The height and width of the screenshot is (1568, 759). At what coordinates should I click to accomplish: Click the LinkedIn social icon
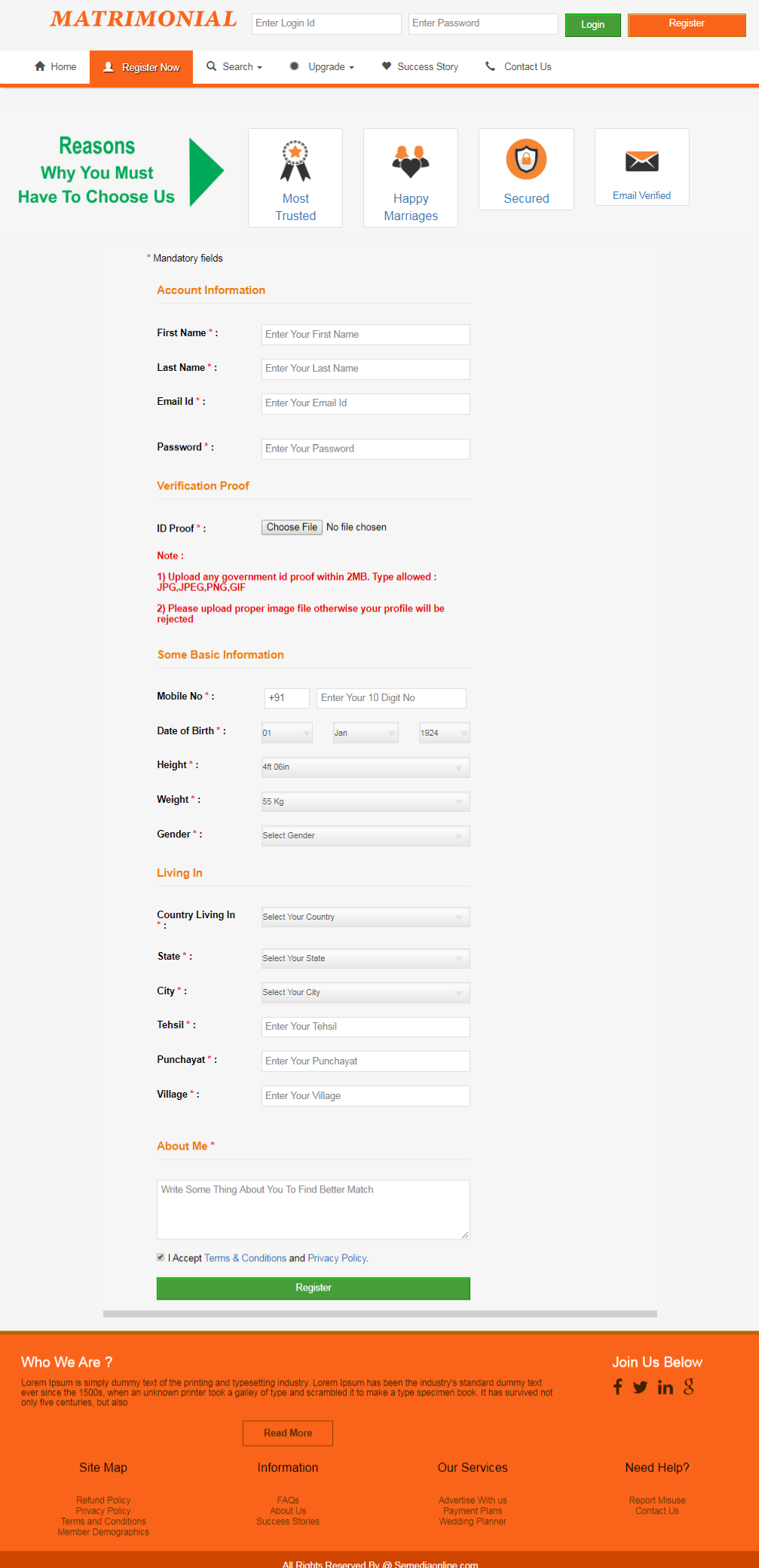(x=665, y=1387)
